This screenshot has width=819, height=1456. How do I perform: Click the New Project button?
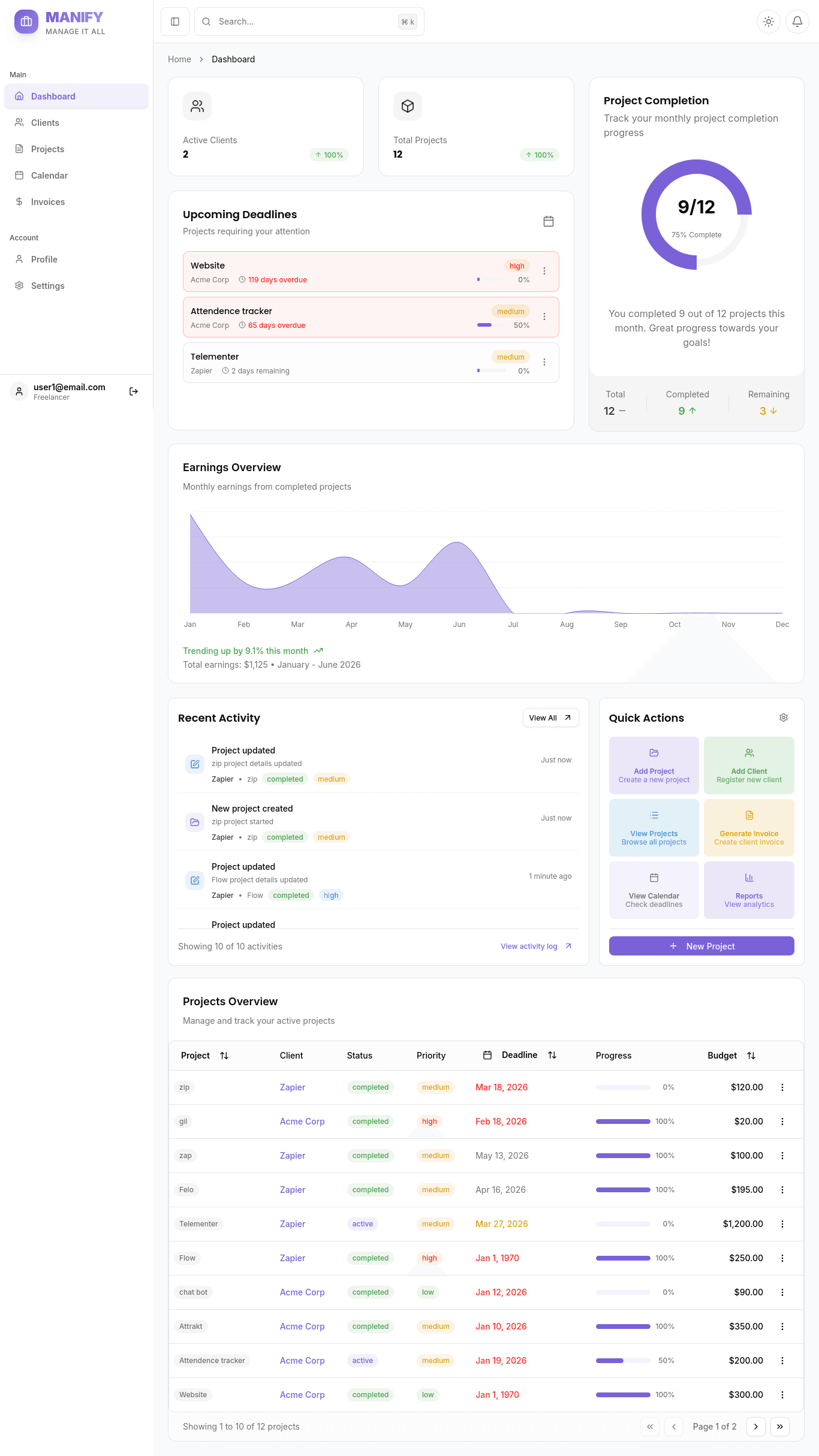(x=701, y=946)
